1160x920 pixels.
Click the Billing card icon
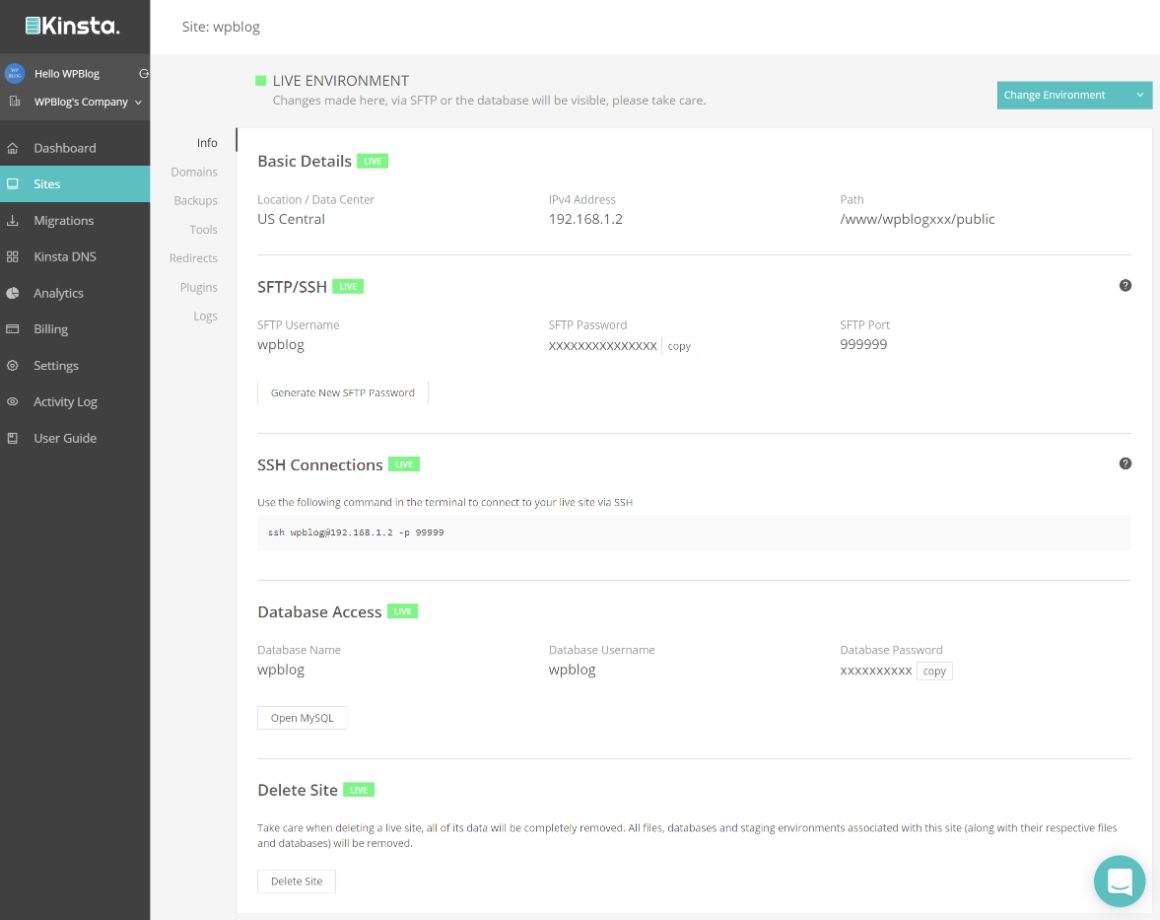[x=13, y=329]
